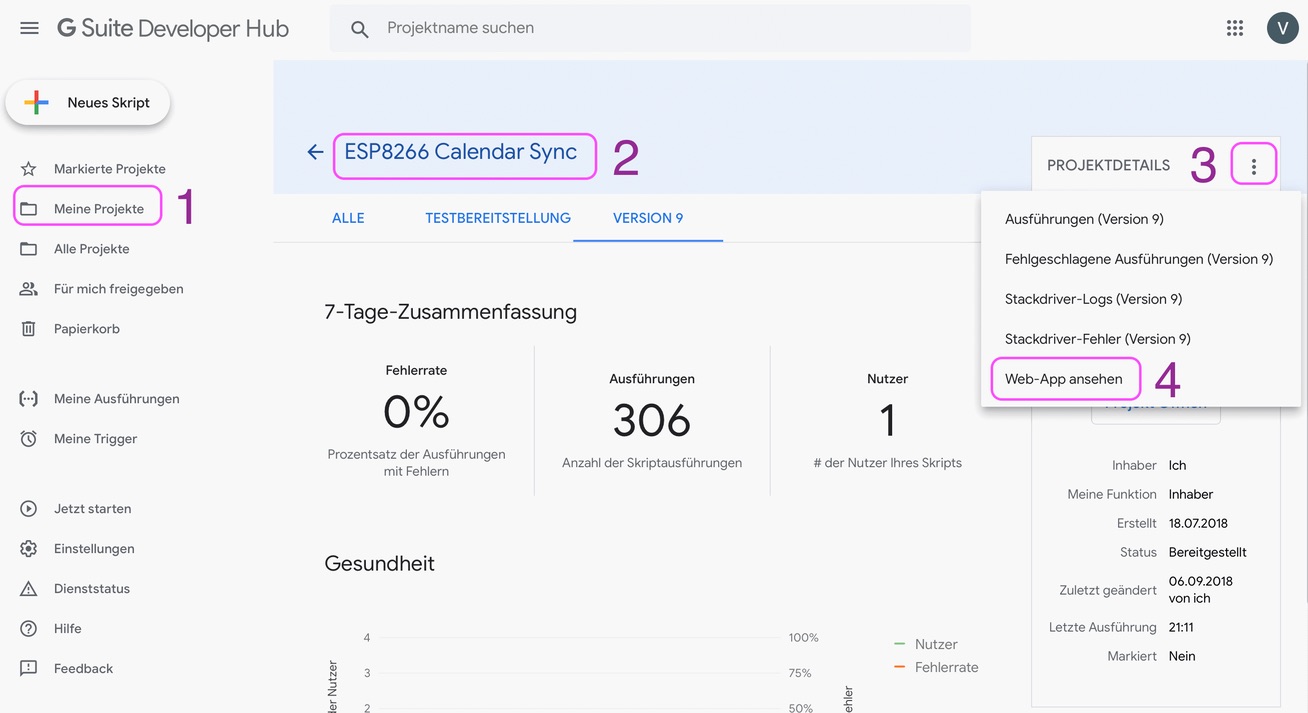Select Fehlgeschlagene Ausführungen (Version 9)

click(1138, 259)
